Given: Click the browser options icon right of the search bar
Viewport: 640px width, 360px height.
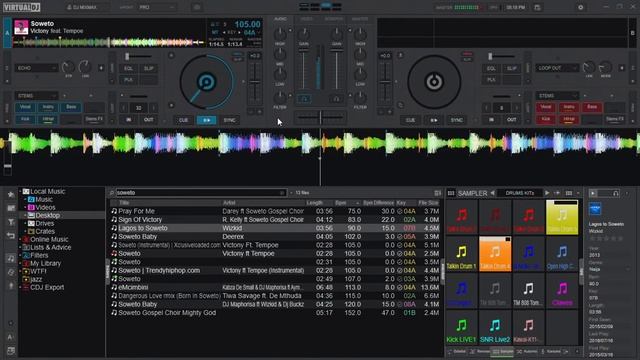Looking at the screenshot, I should (438, 193).
